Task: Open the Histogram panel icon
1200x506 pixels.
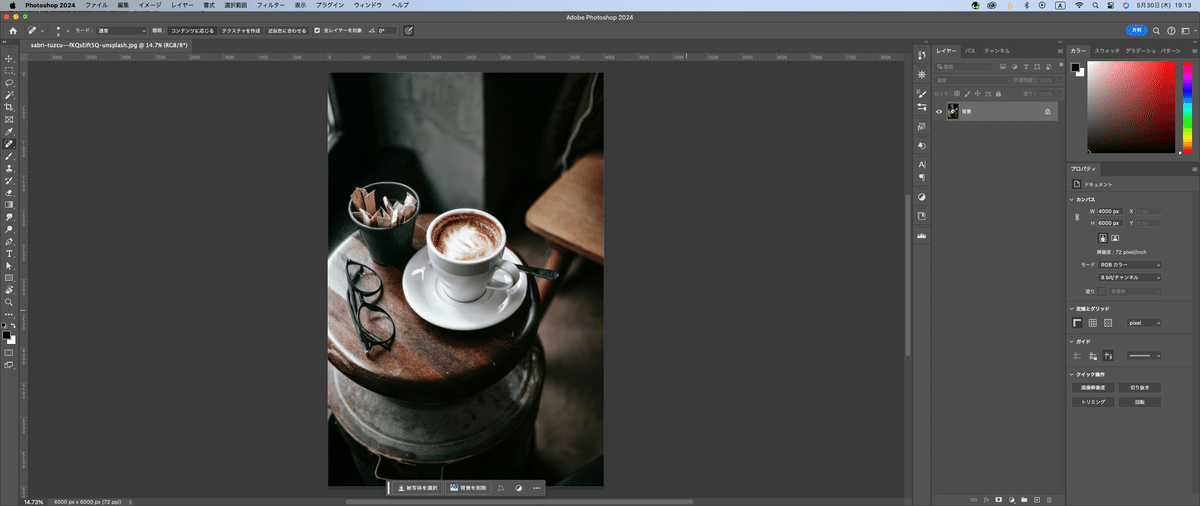Action: pyautogui.click(x=922, y=236)
